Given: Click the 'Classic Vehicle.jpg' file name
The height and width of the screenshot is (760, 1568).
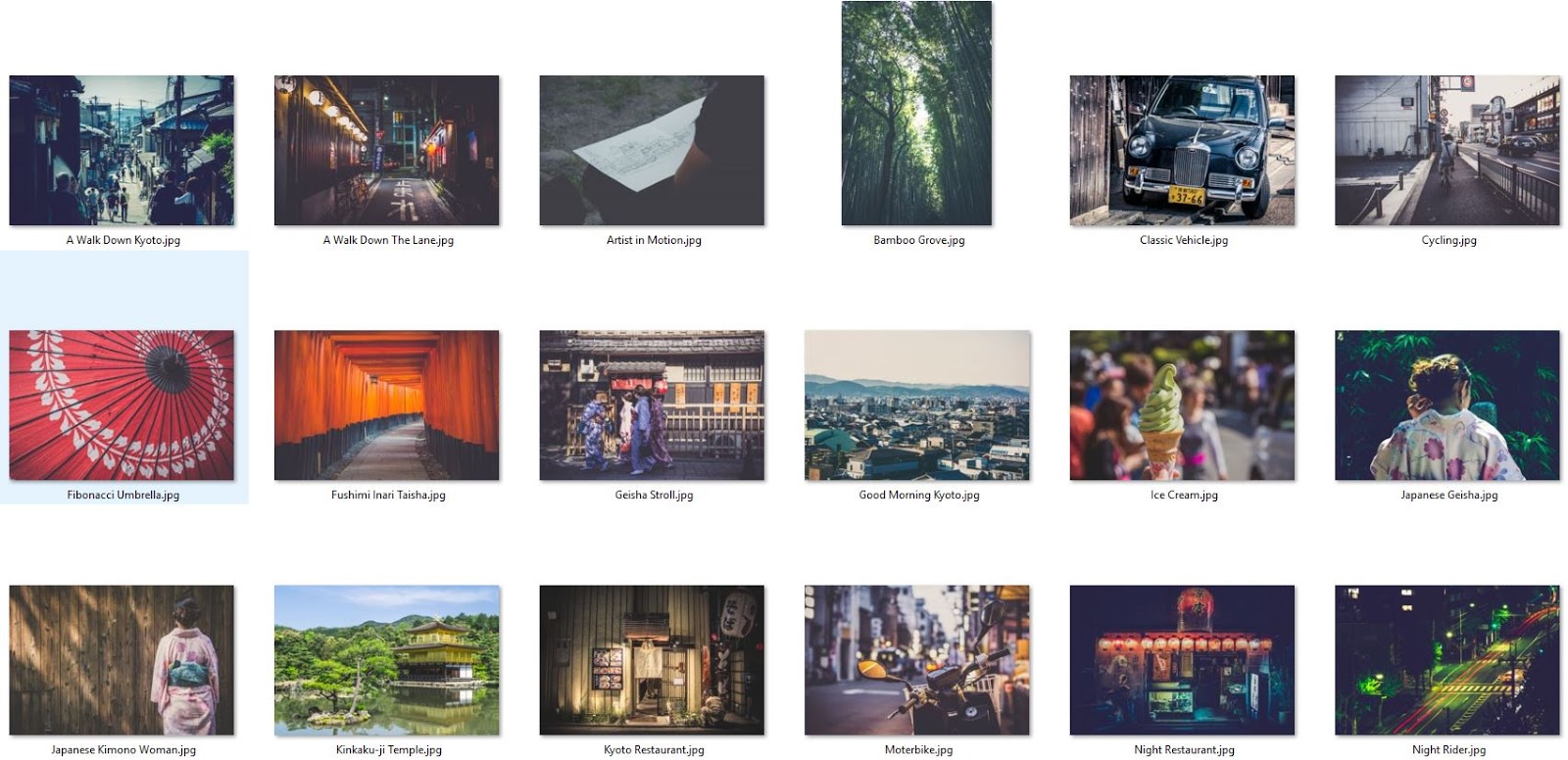Looking at the screenshot, I should pos(1184,240).
